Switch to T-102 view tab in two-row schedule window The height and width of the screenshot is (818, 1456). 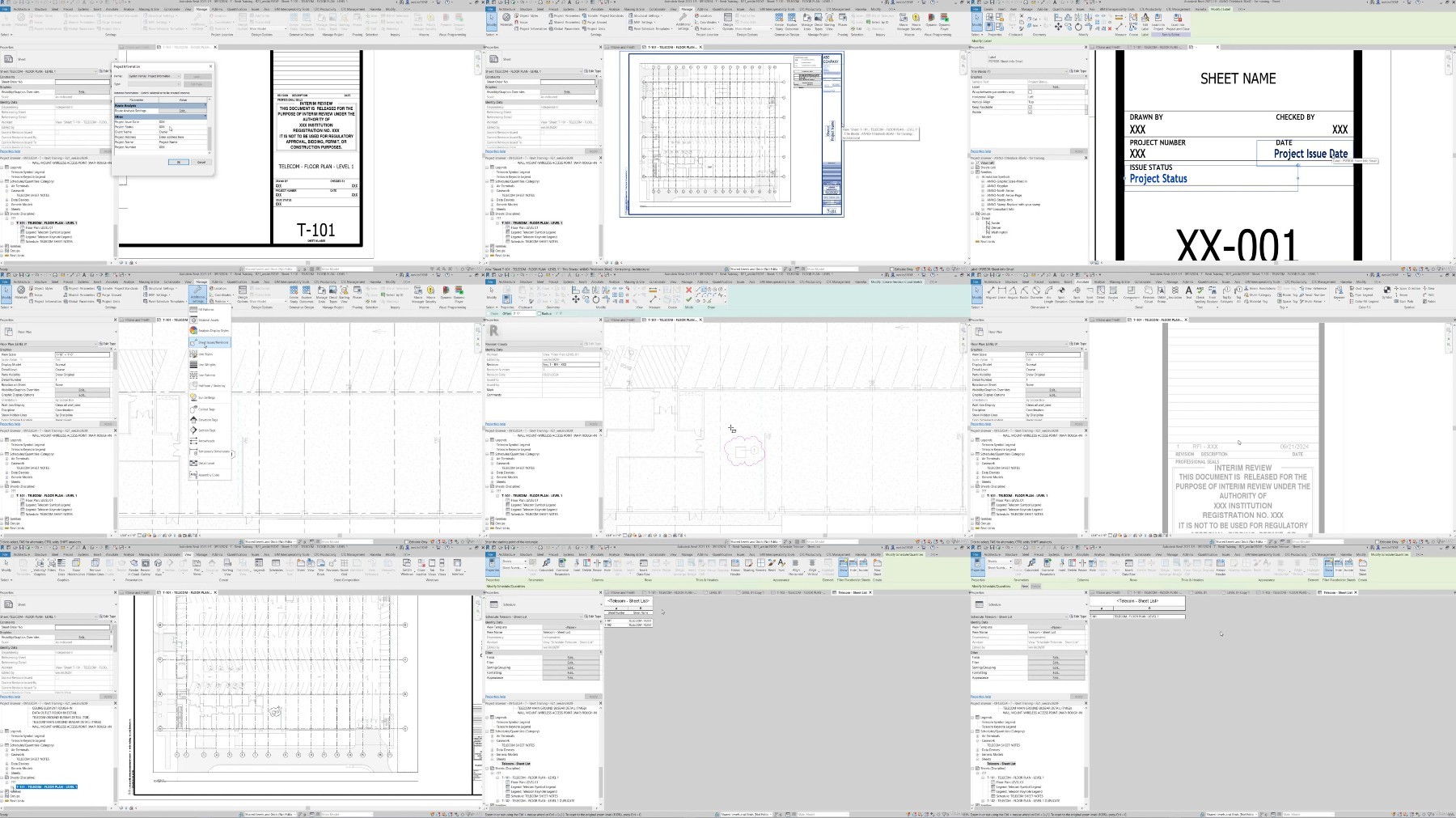[x=797, y=592]
